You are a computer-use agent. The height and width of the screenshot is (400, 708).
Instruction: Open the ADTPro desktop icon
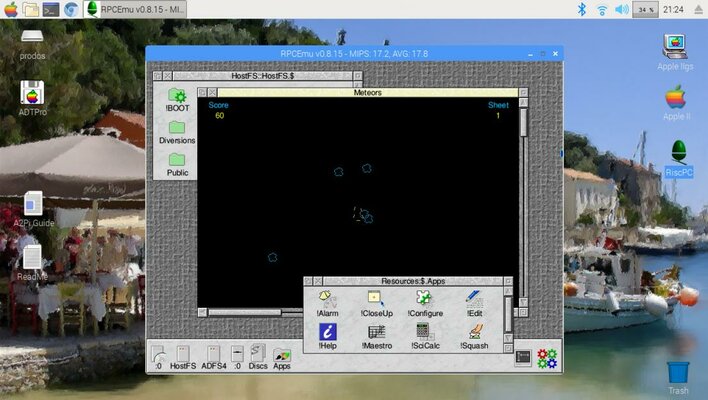pyautogui.click(x=32, y=98)
